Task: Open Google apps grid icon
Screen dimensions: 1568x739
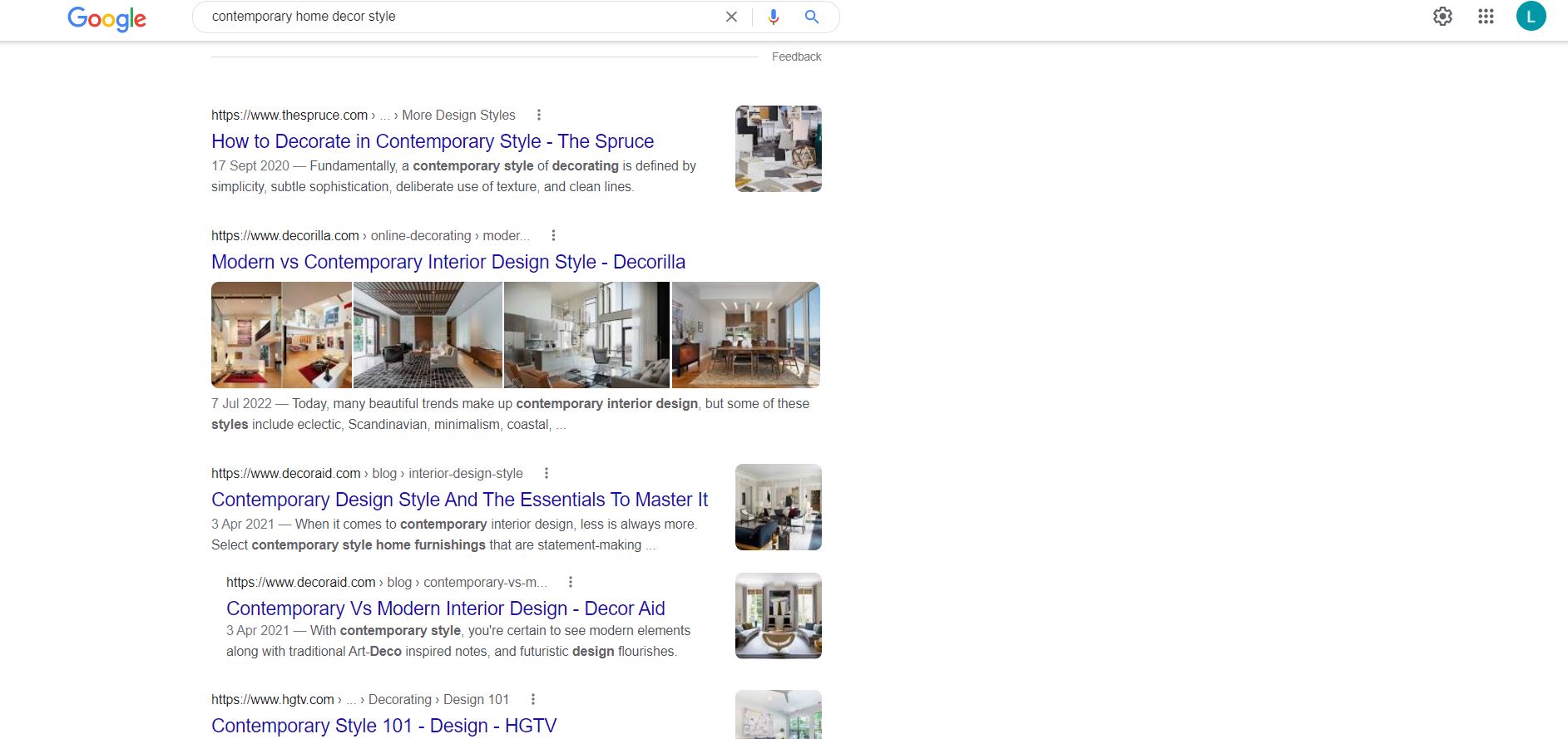Action: [x=1486, y=17]
